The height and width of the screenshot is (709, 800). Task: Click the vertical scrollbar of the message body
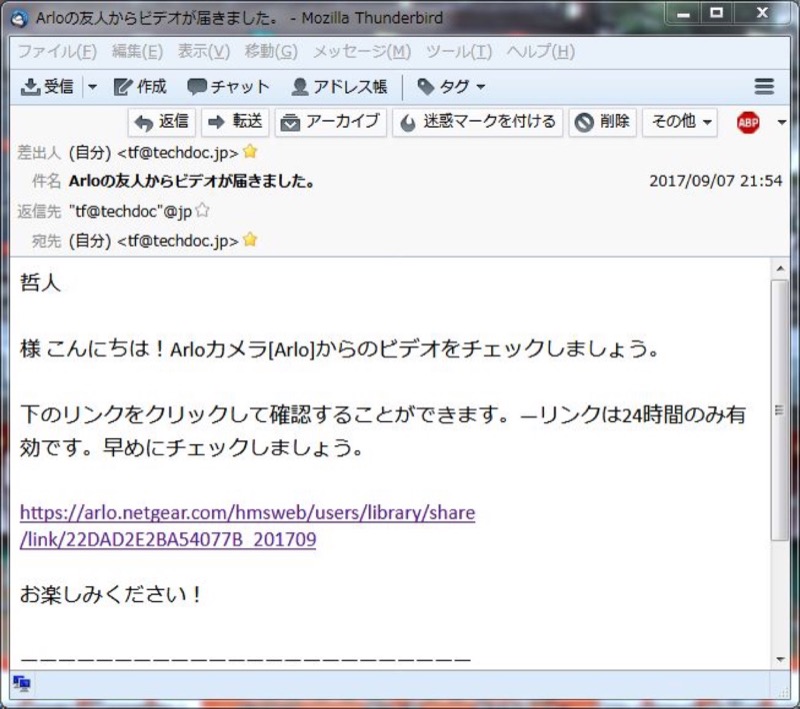coord(780,410)
